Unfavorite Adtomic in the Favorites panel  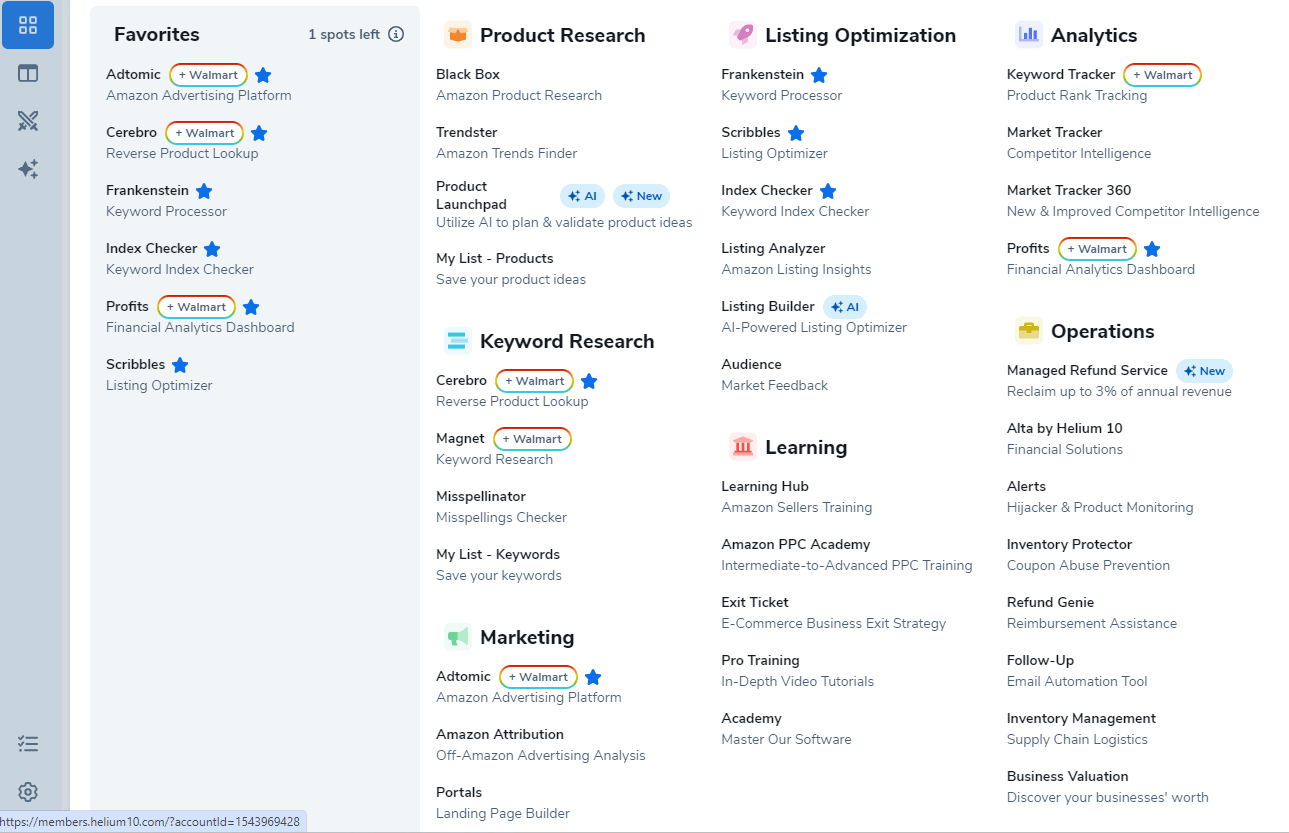tap(263, 75)
